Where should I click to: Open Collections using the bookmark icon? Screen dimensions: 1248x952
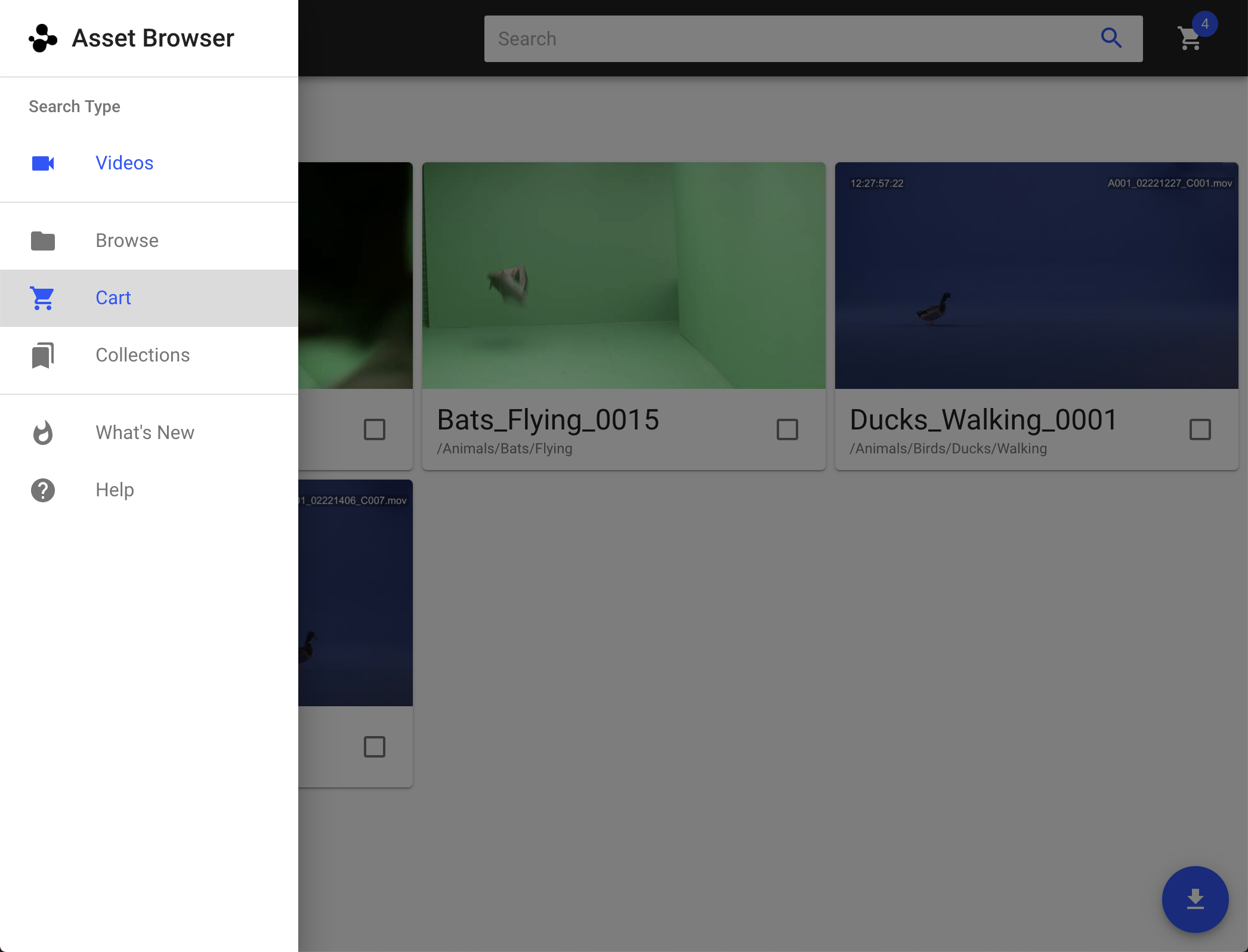42,354
